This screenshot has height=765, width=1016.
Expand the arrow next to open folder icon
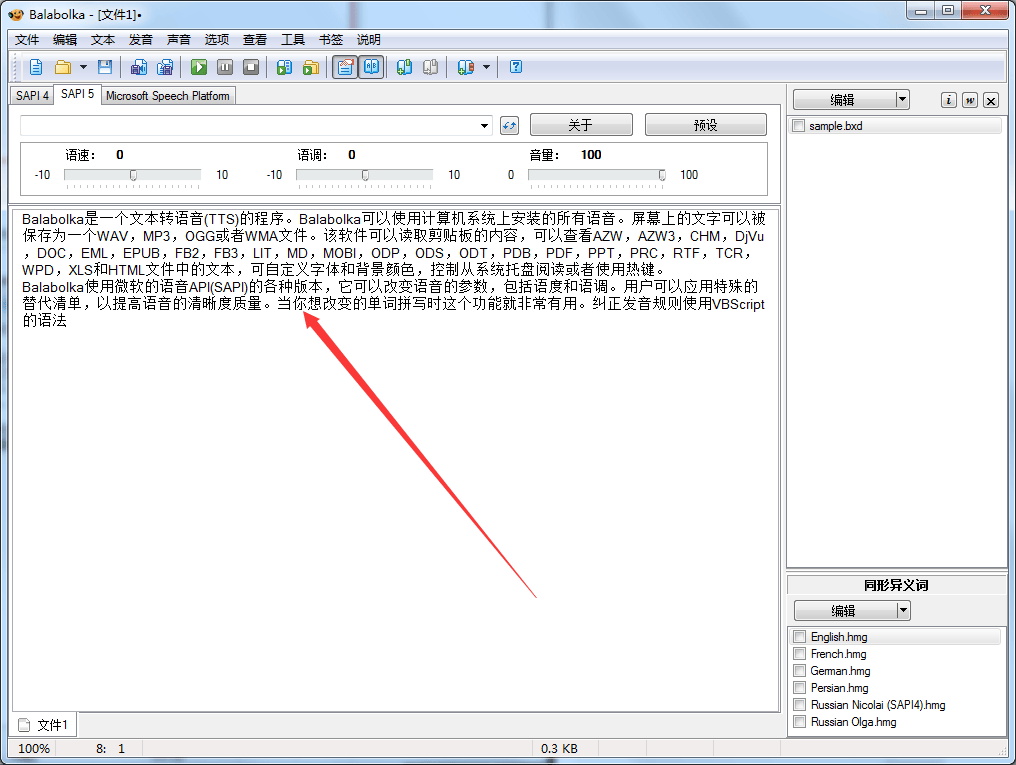coord(83,67)
